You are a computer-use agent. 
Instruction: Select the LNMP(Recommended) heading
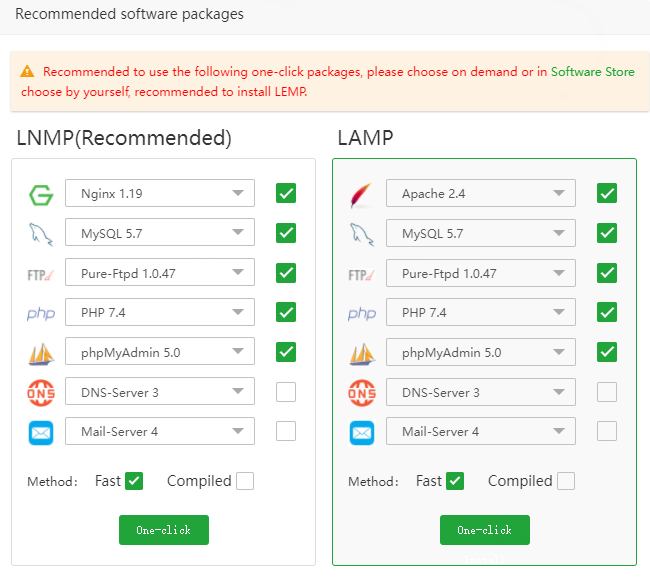(124, 138)
